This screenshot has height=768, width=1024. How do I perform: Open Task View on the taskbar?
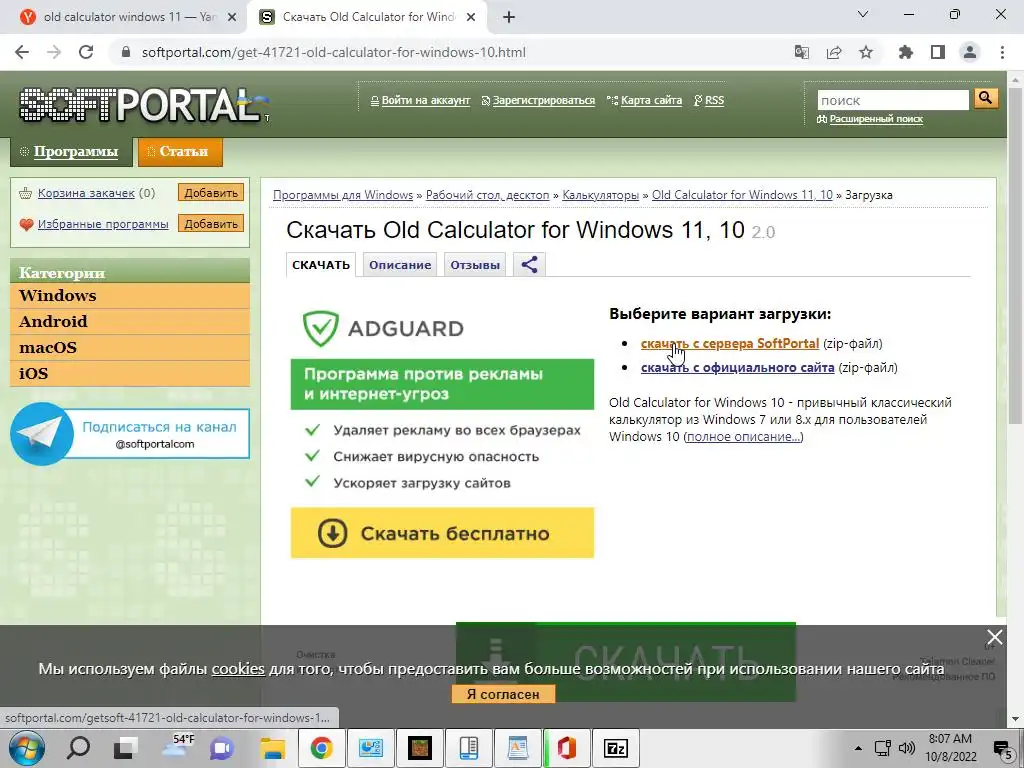(125, 748)
